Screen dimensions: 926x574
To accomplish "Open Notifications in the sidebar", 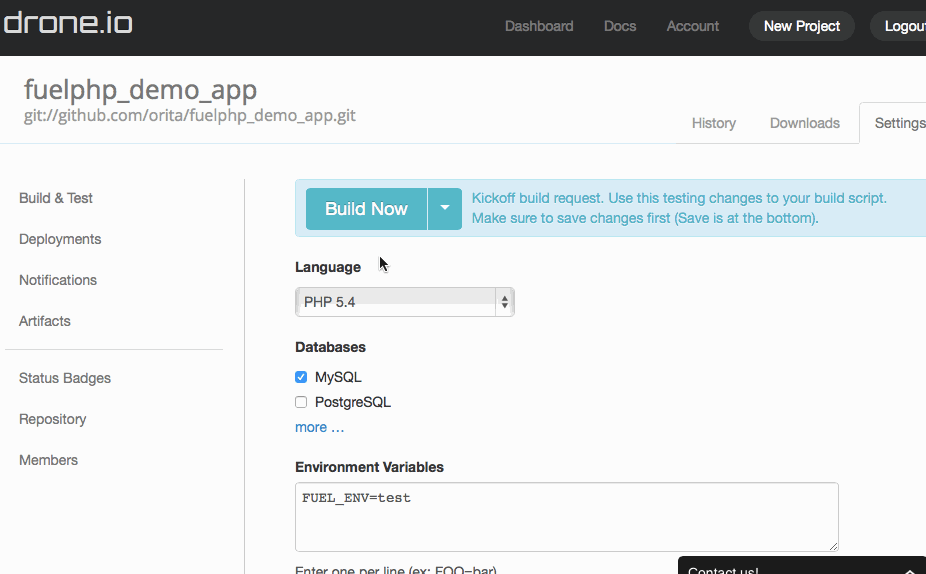I will point(58,280).
